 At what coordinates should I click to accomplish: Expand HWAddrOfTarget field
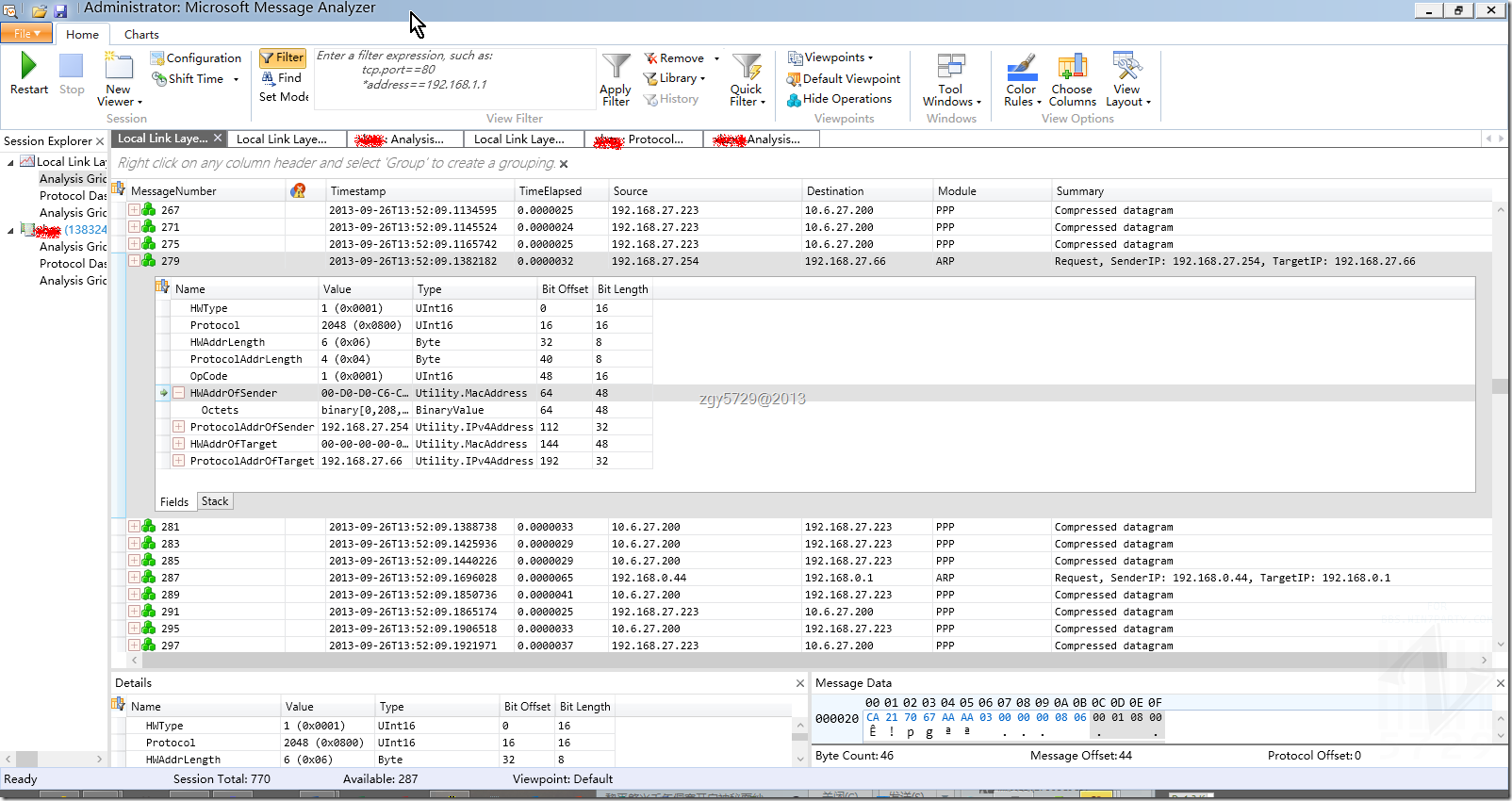click(178, 444)
